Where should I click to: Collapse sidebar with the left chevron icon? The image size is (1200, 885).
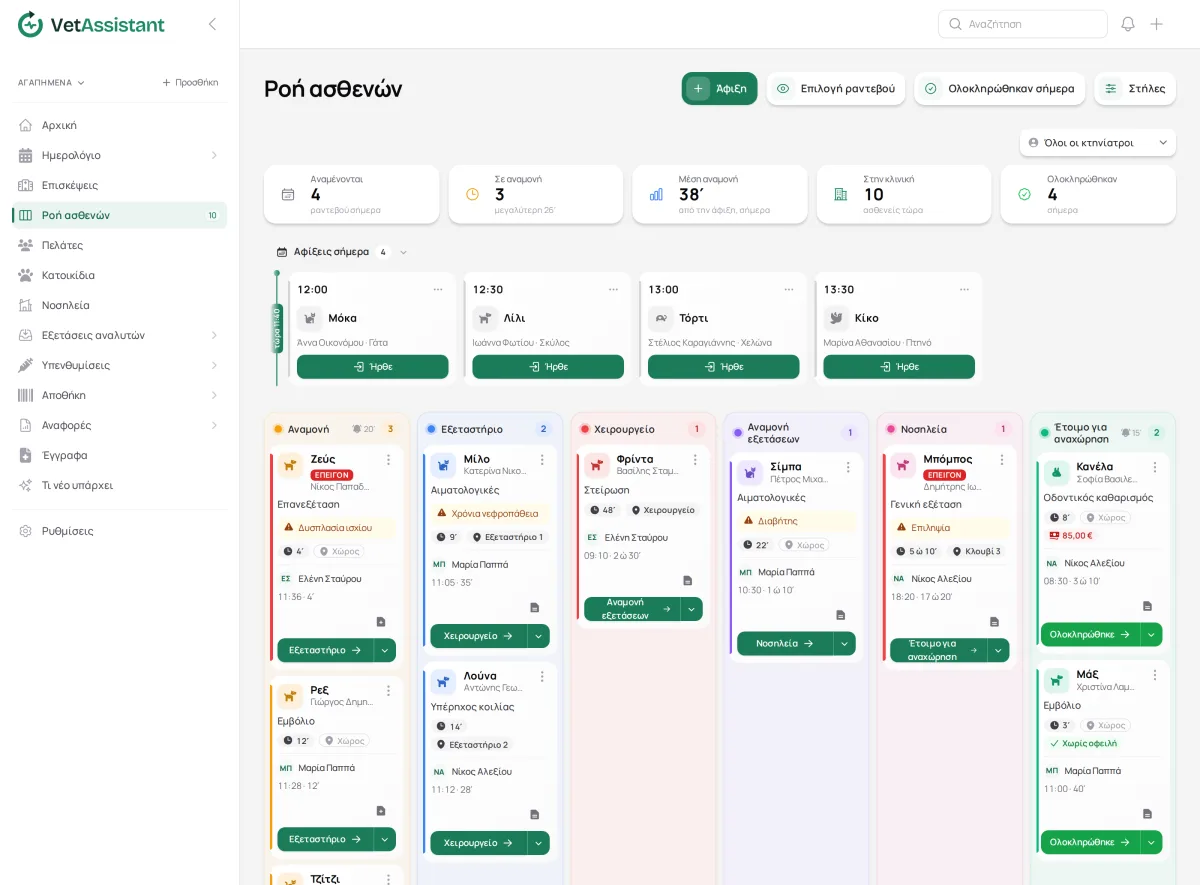click(212, 24)
